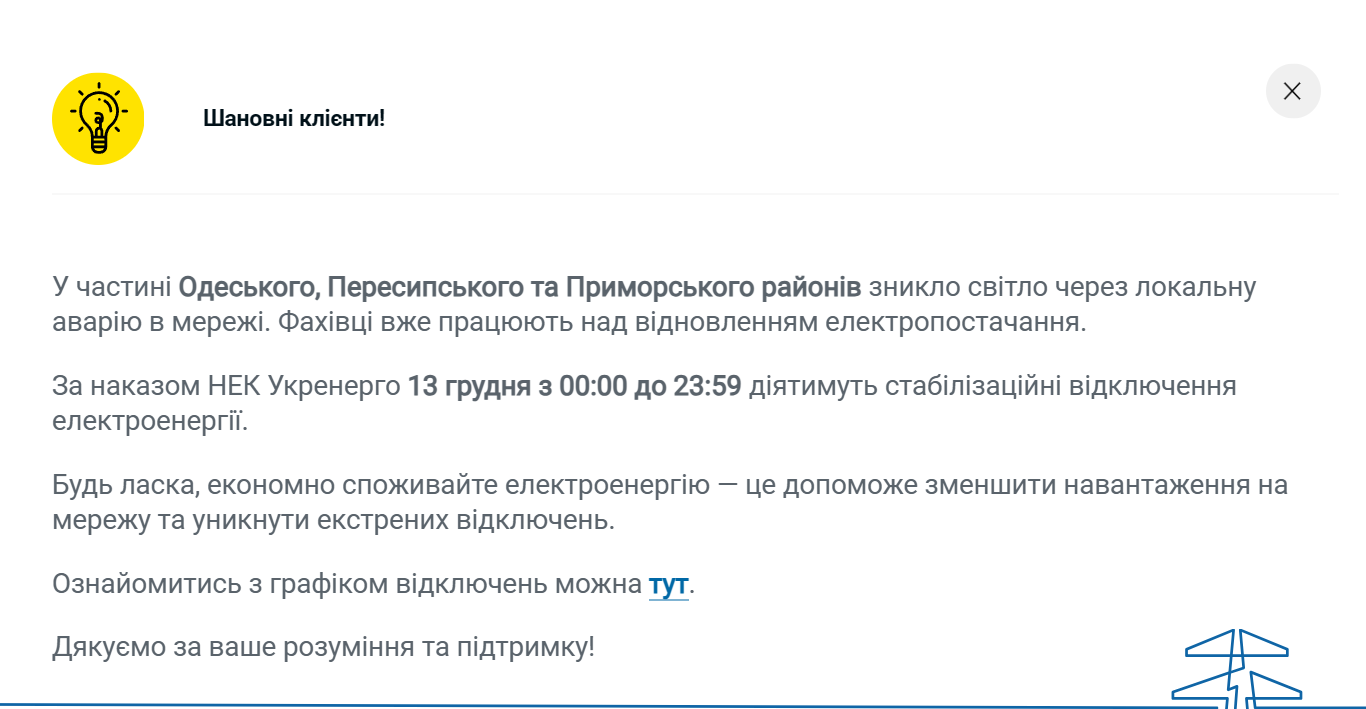The width and height of the screenshot is (1366, 709).
Task: Click the grey circle around the close icon
Action: pyautogui.click(x=1293, y=91)
